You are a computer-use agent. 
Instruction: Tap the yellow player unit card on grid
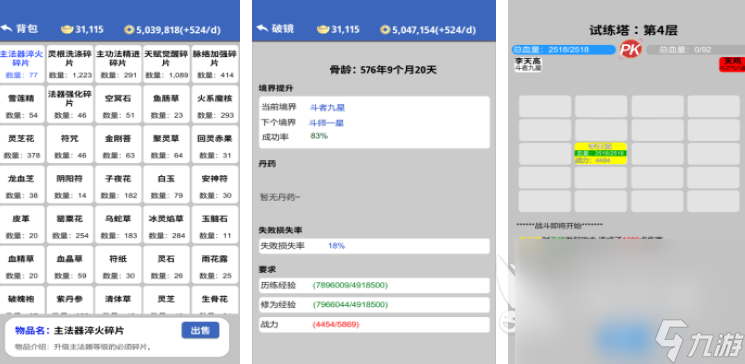tap(601, 153)
